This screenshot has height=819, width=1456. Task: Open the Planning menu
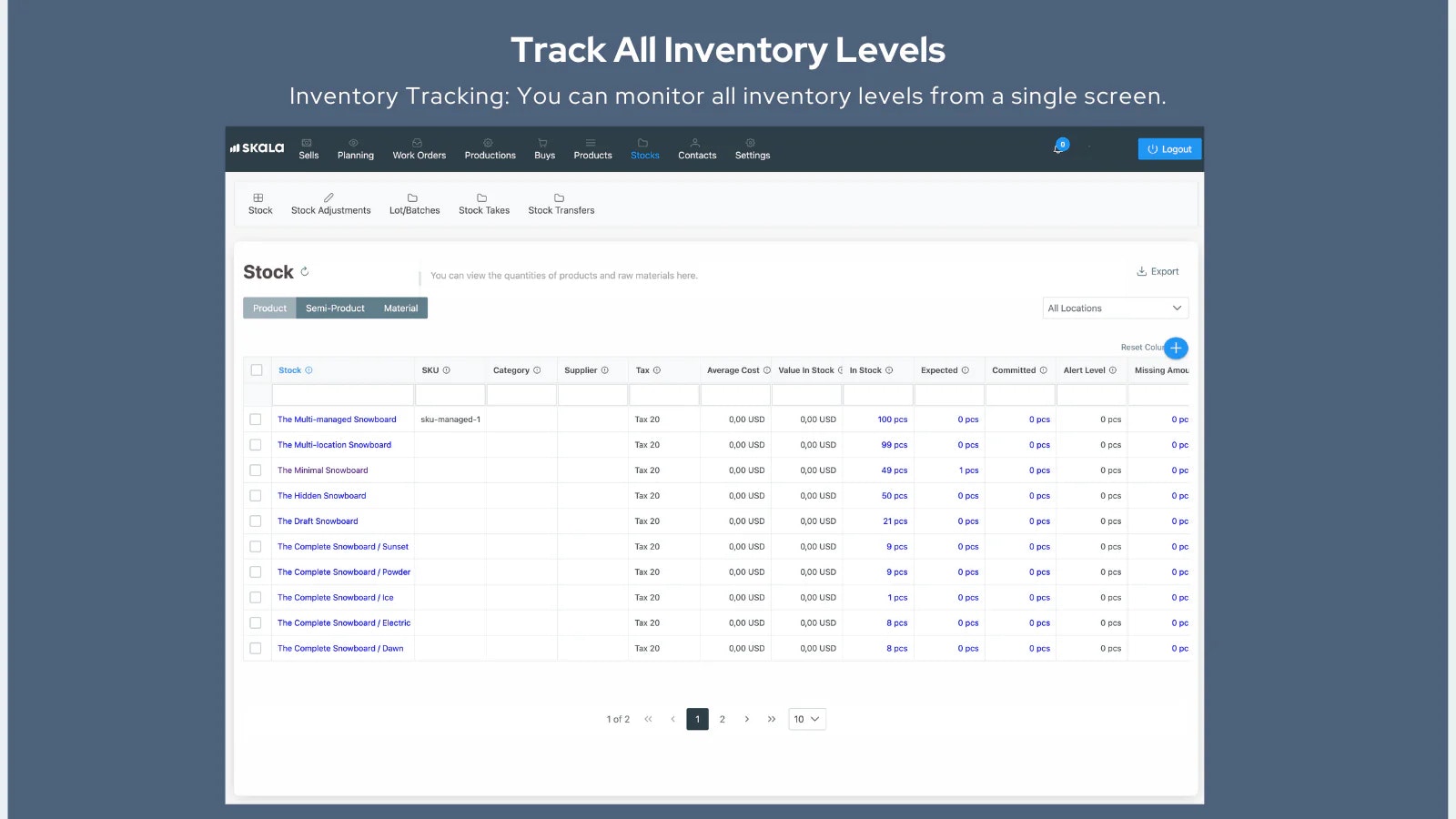[356, 149]
